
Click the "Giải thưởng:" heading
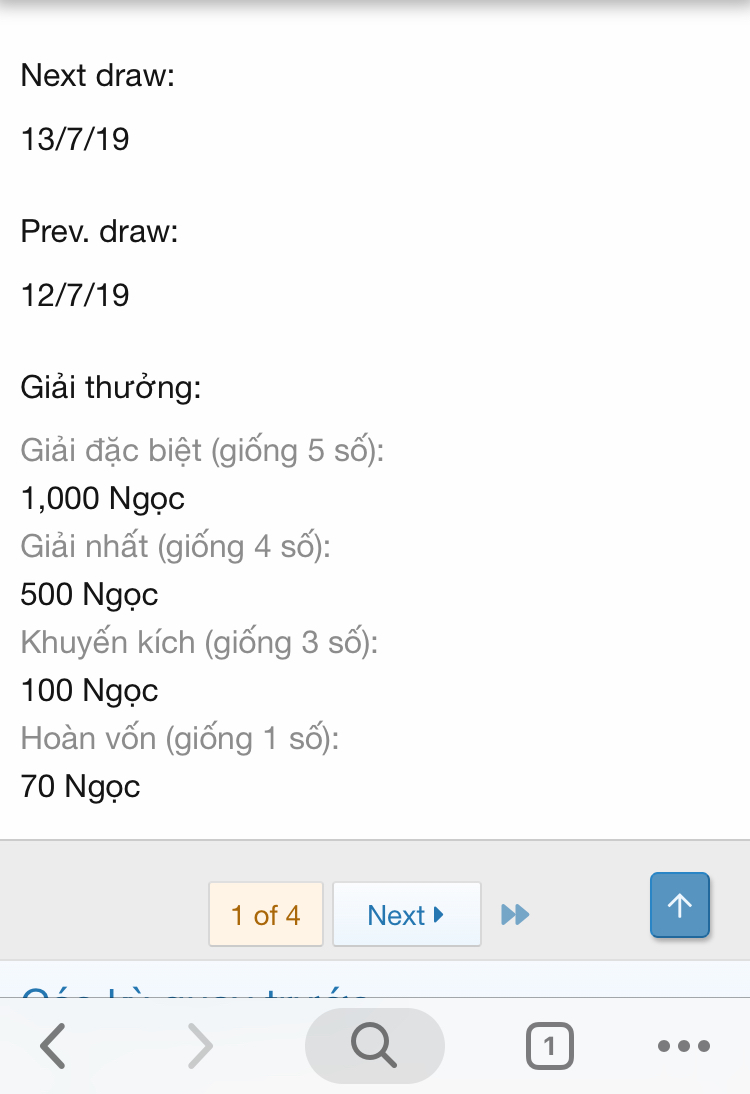[111, 387]
